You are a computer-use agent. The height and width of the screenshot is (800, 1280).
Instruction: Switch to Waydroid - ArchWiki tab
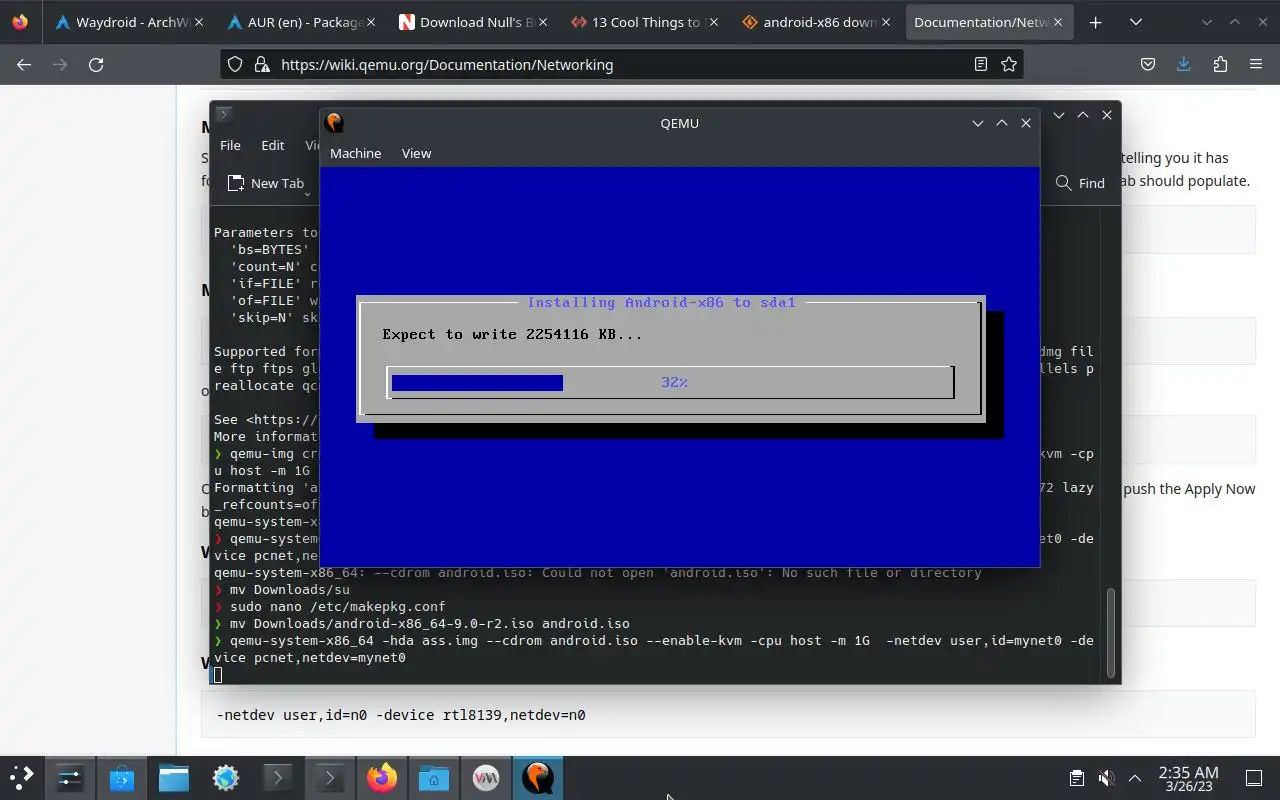[x=130, y=22]
